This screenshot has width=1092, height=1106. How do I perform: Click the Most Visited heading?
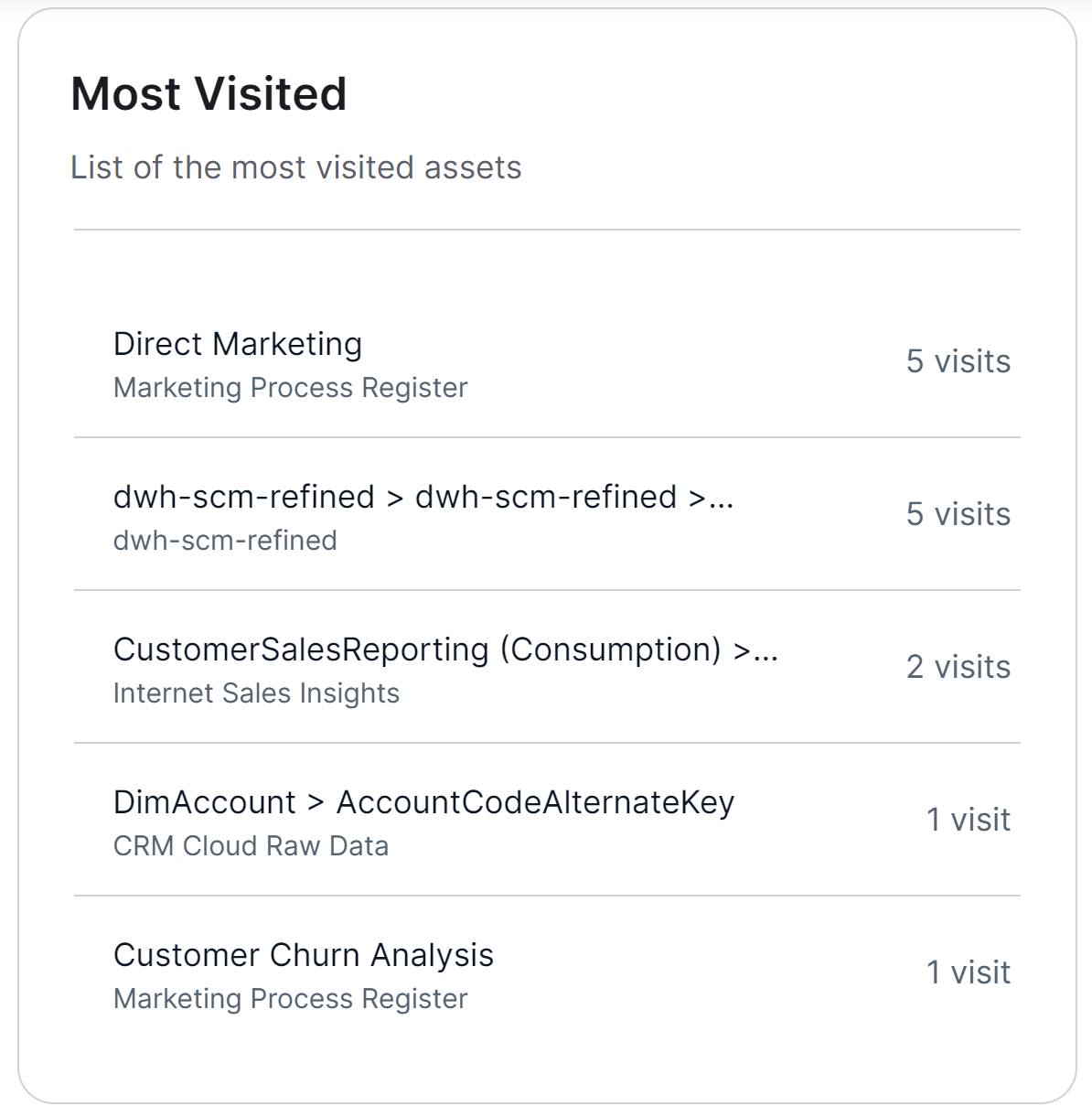click(x=209, y=92)
